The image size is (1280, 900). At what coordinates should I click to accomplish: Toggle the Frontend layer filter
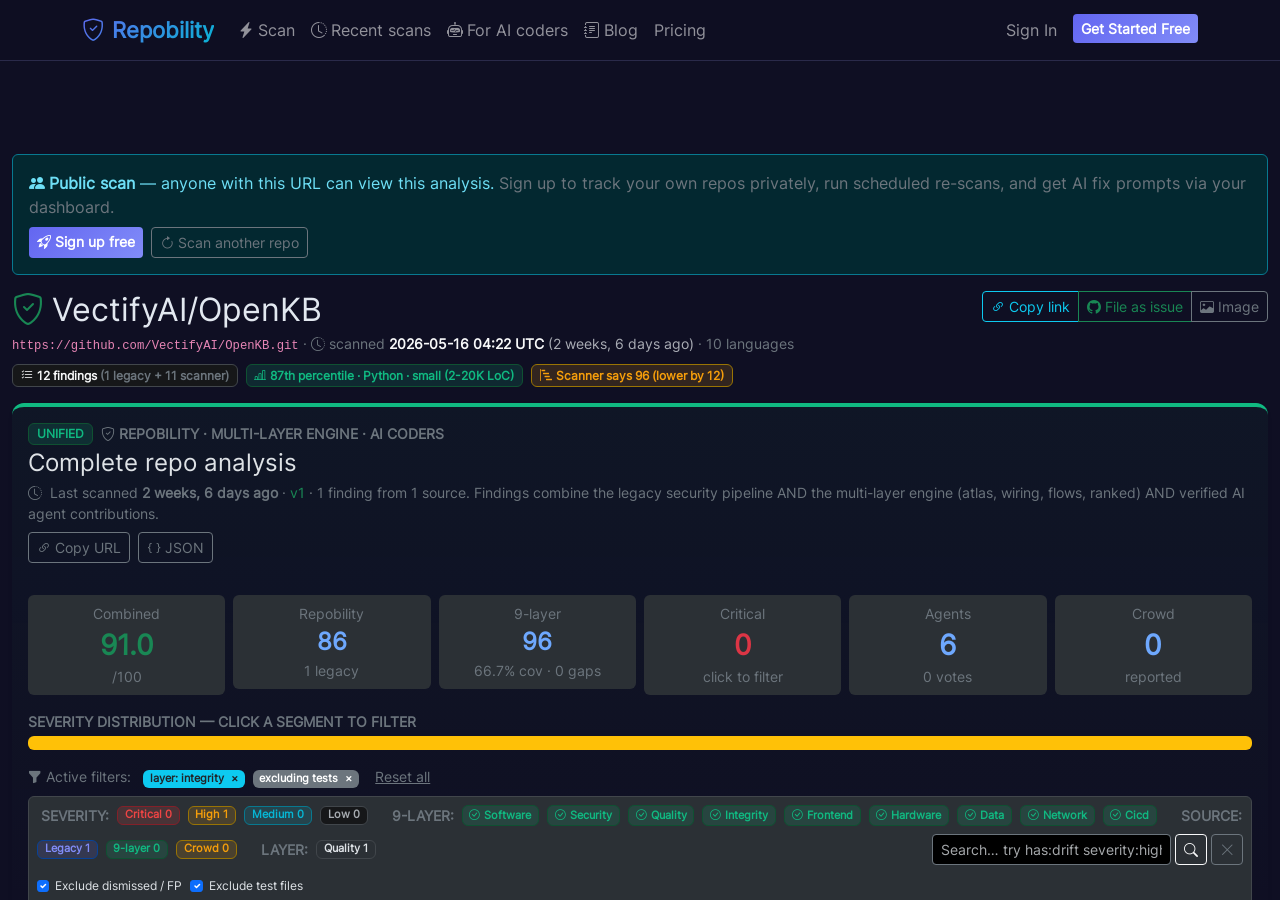click(x=822, y=815)
